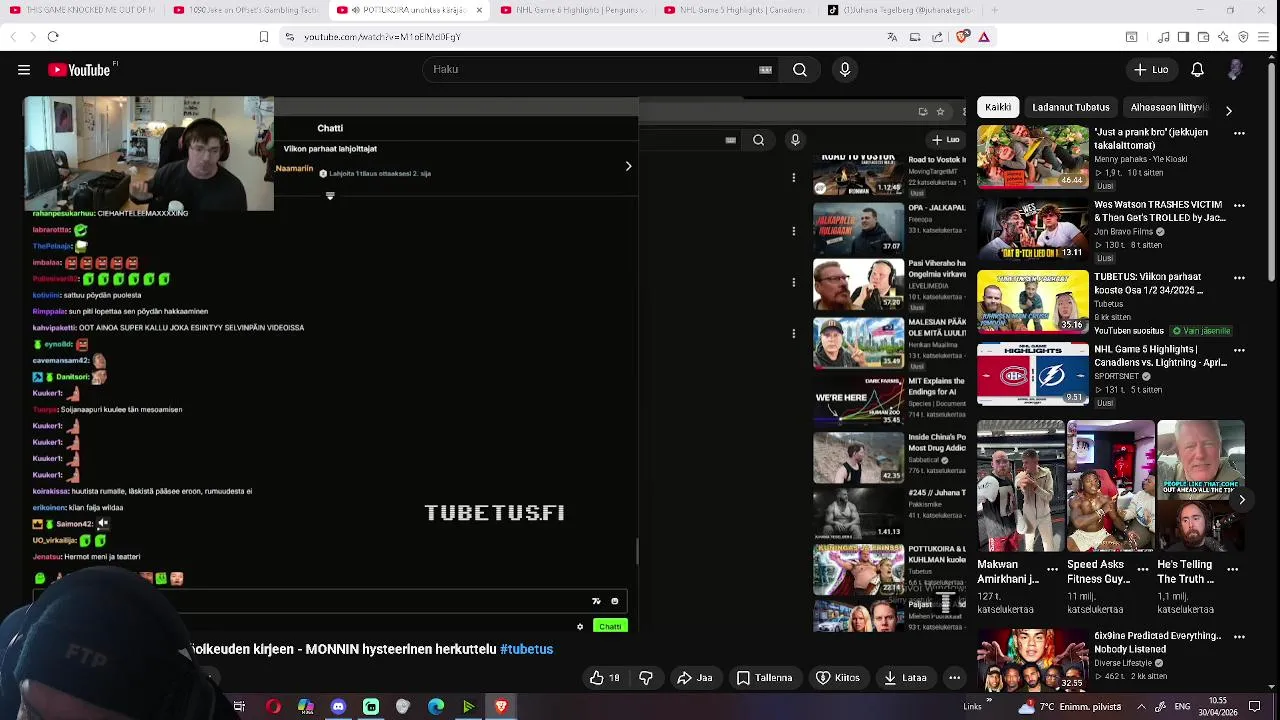This screenshot has height=720, width=1280.
Task: Download the video with Lataa
Action: click(905, 678)
